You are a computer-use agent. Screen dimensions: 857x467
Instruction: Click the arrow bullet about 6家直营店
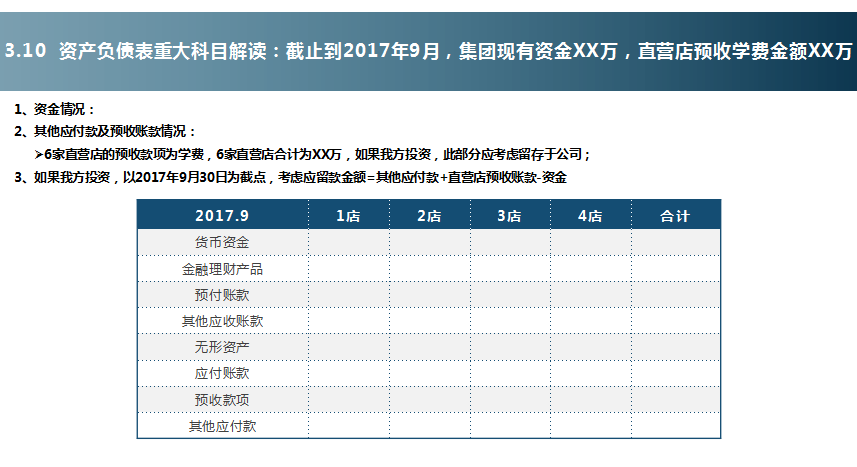click(312, 154)
